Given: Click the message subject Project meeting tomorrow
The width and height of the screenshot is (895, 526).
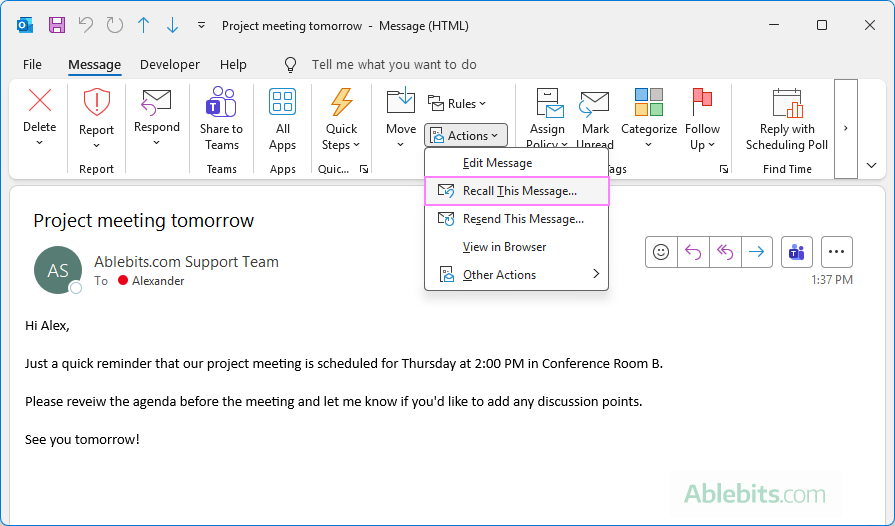Looking at the screenshot, I should point(143,220).
